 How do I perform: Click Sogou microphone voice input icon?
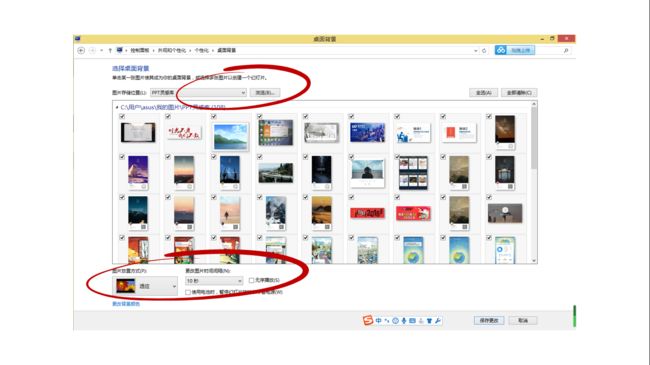(x=404, y=321)
